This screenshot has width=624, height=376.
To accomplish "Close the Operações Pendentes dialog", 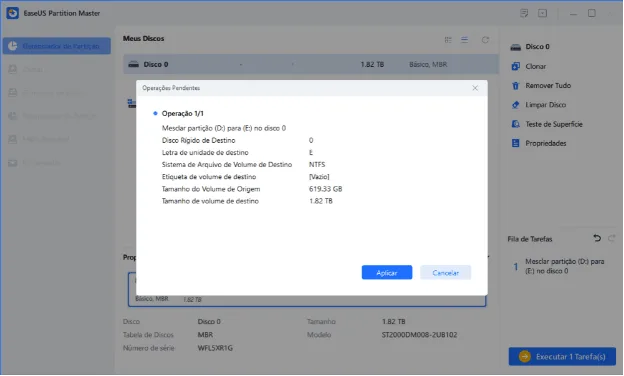I will tap(475, 88).
